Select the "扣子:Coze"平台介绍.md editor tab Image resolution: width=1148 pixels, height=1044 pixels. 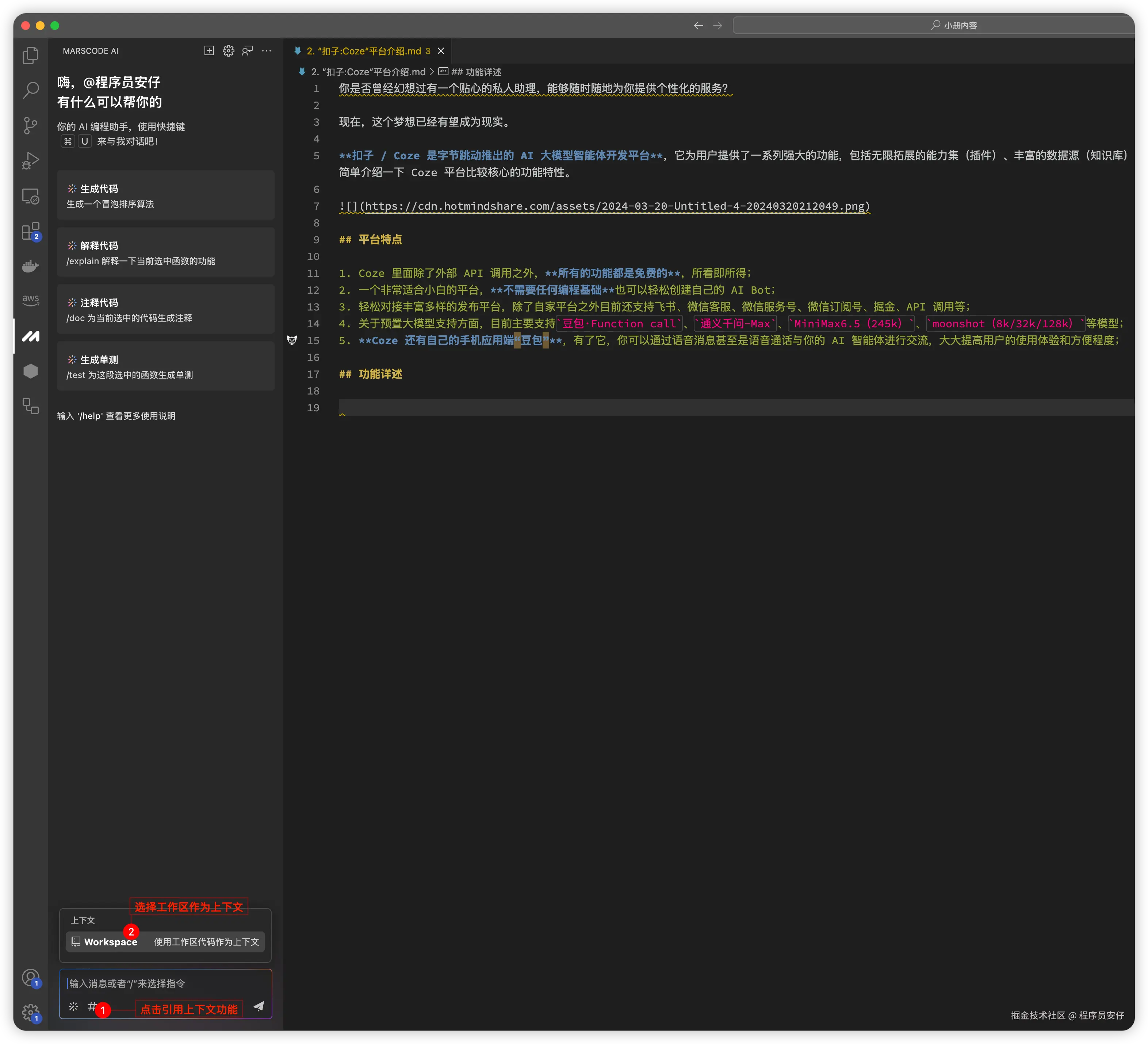point(364,51)
